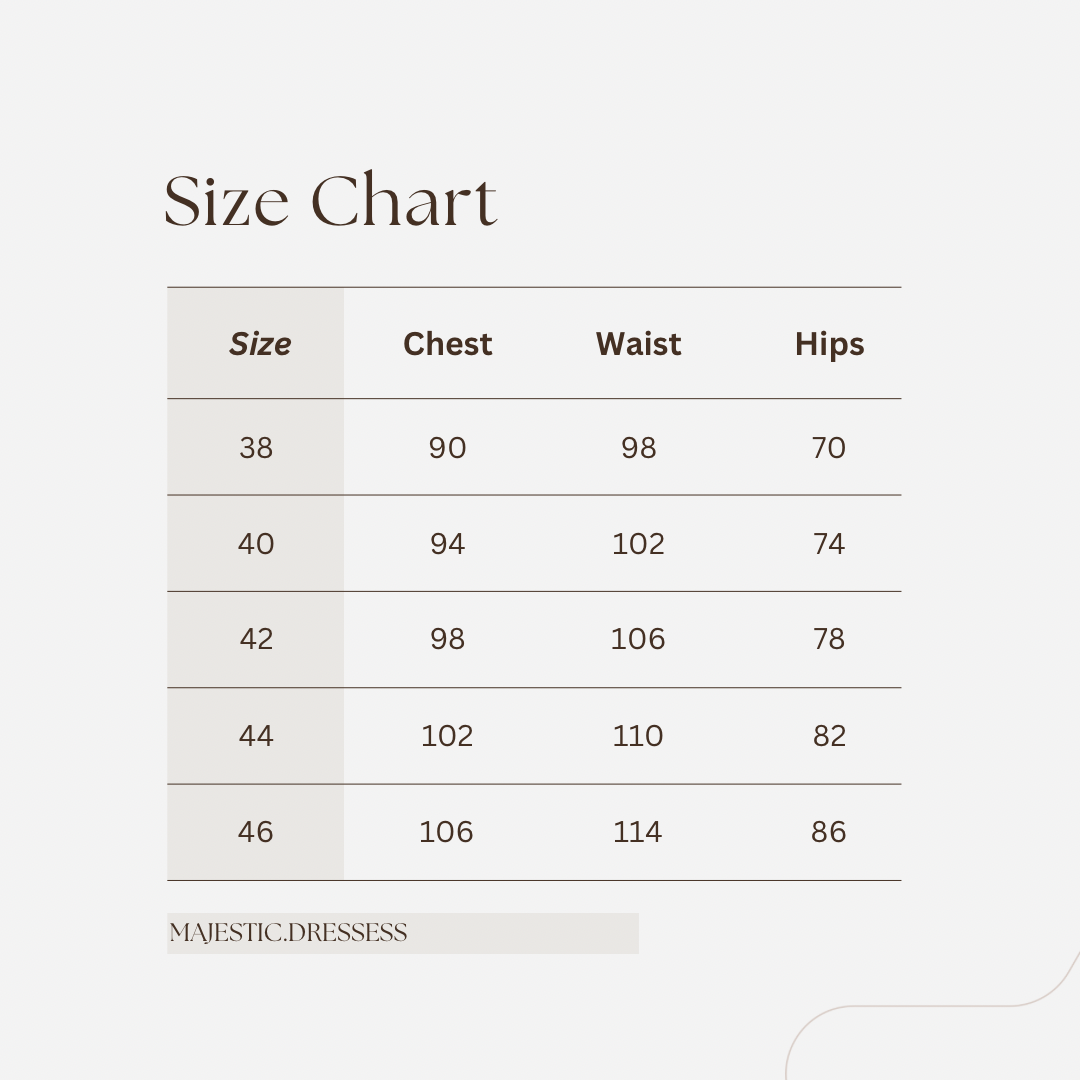This screenshot has width=1080, height=1080.
Task: Click the chest value 94 for size 40
Action: 447,544
